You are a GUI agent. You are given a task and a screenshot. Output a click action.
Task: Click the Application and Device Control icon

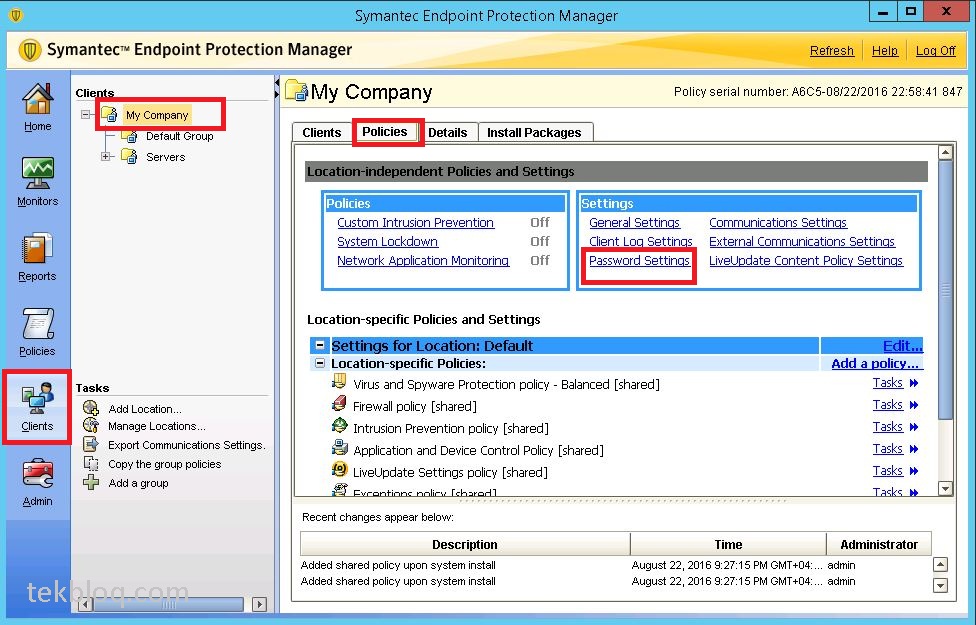(x=339, y=447)
